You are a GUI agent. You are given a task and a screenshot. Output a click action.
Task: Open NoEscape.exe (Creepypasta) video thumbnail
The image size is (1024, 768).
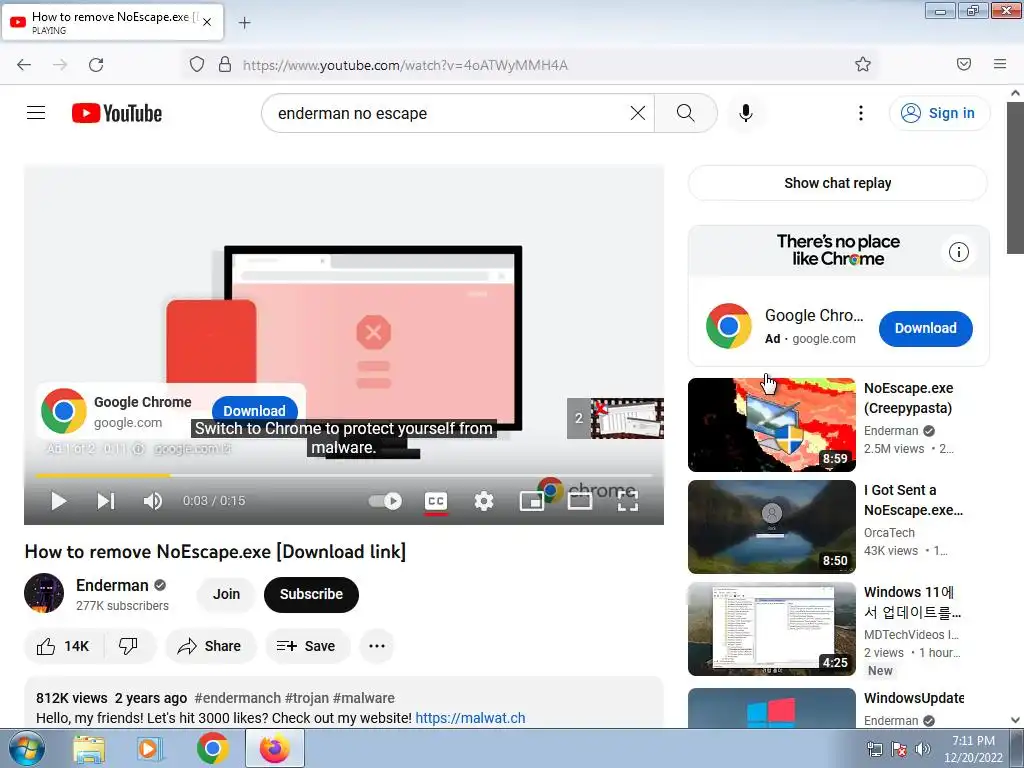(x=771, y=424)
